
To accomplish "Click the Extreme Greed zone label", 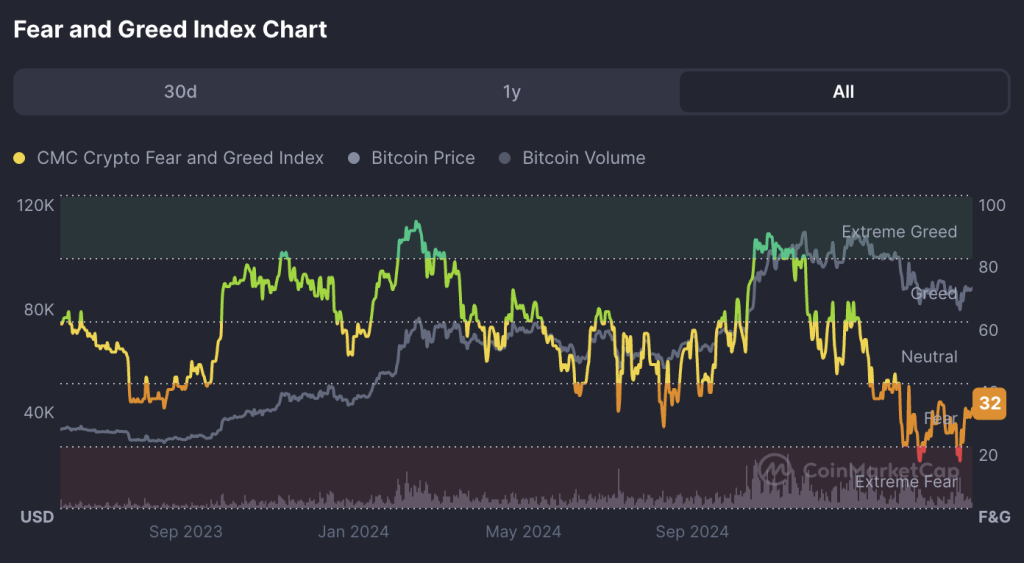I will pyautogui.click(x=899, y=232).
